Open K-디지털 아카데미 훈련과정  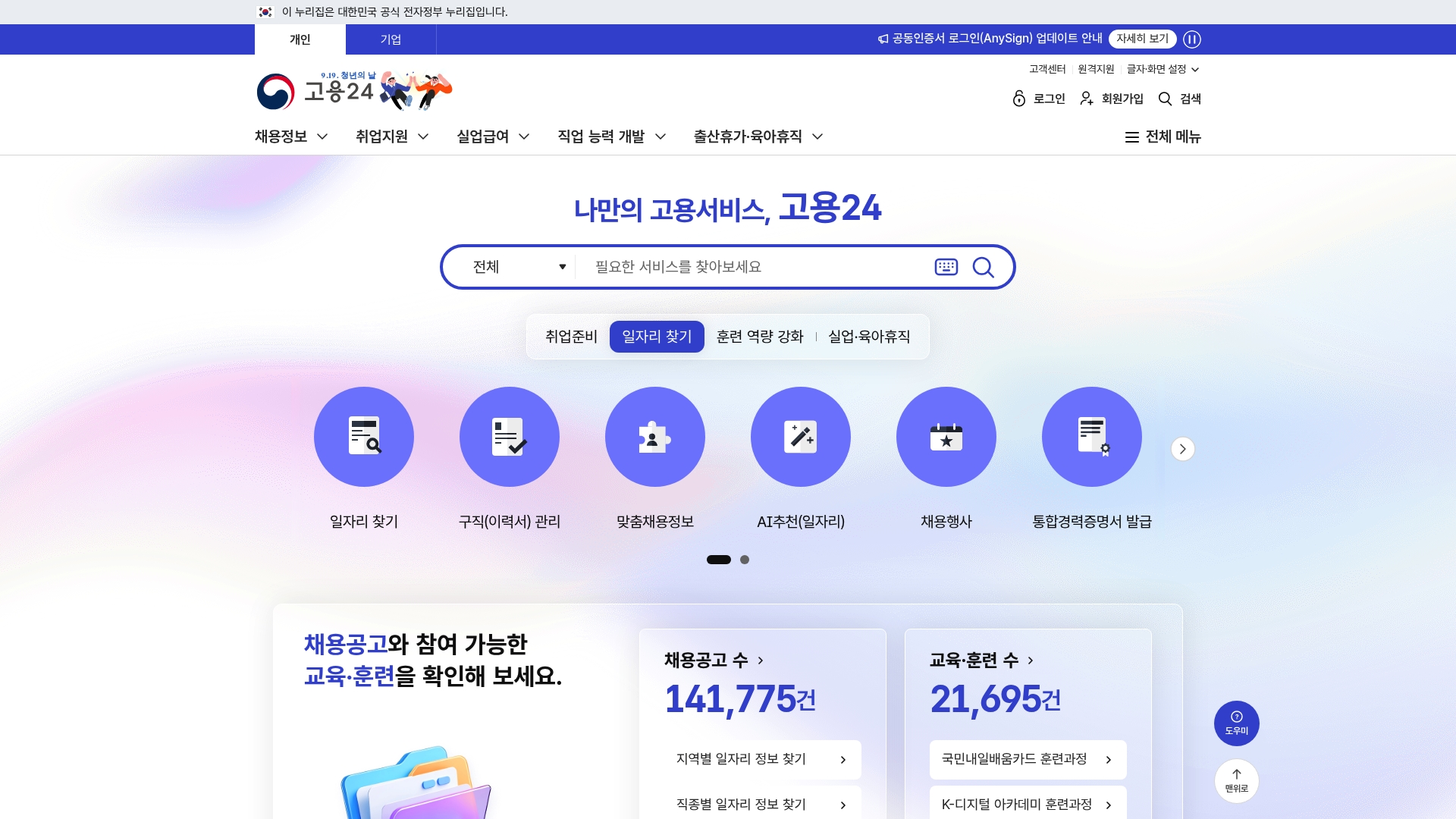[1028, 804]
